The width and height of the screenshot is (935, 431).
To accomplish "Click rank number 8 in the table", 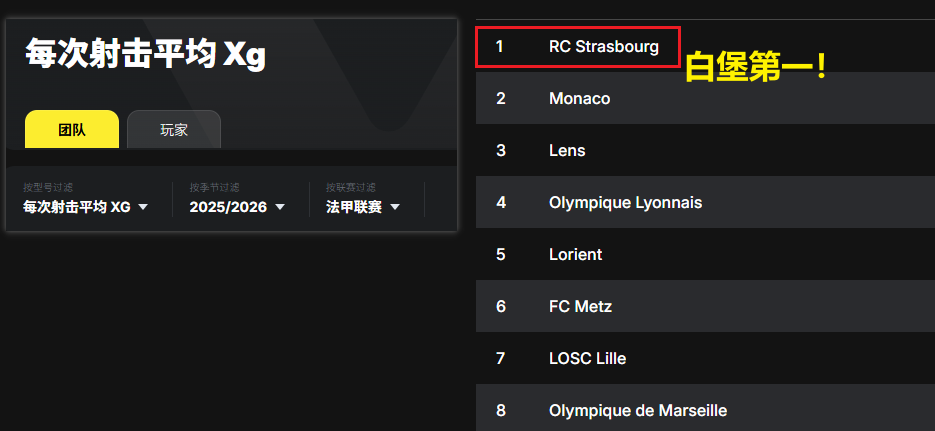I will tap(500, 410).
